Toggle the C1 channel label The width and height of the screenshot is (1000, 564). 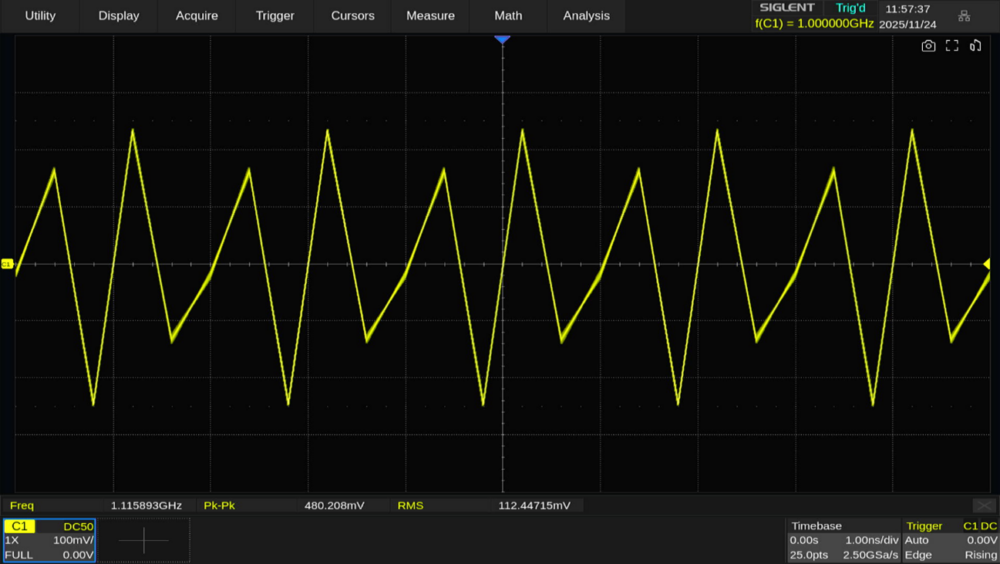(20, 526)
